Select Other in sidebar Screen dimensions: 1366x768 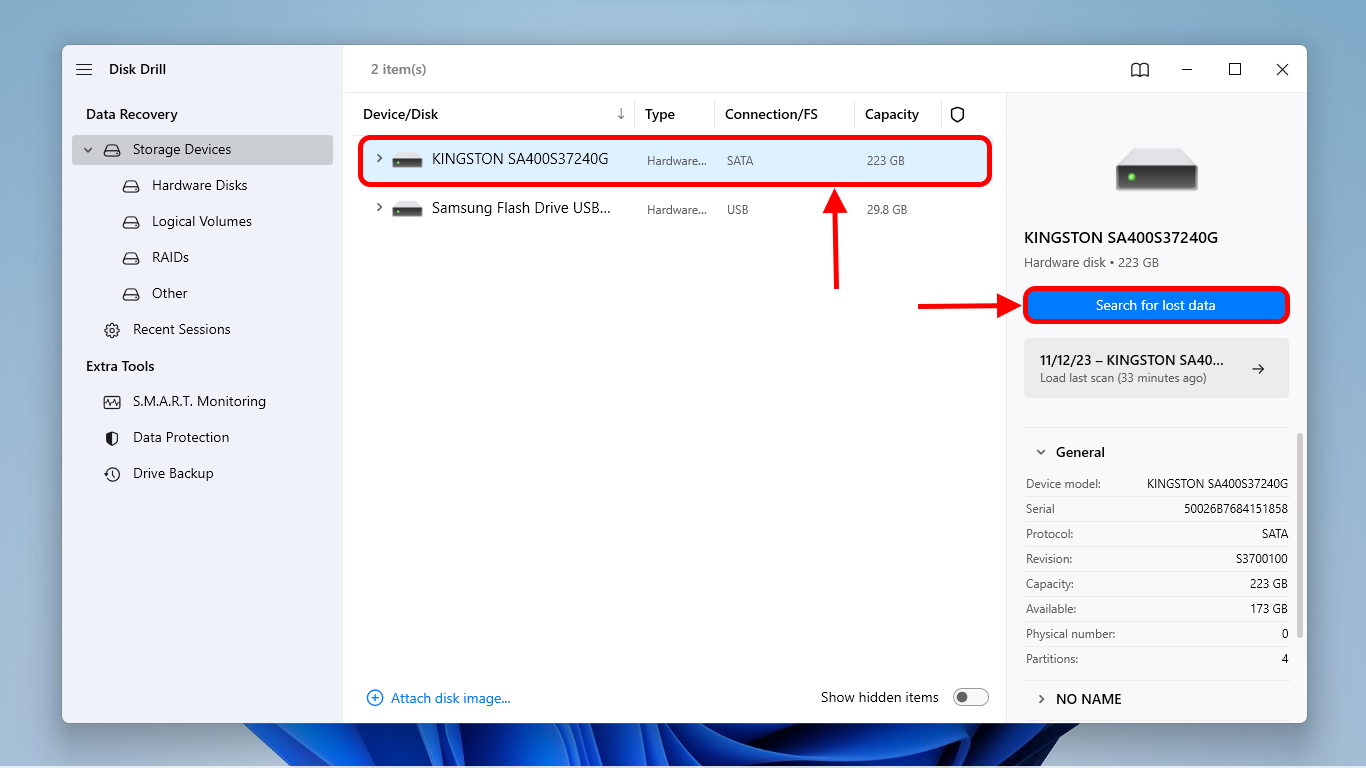click(170, 293)
